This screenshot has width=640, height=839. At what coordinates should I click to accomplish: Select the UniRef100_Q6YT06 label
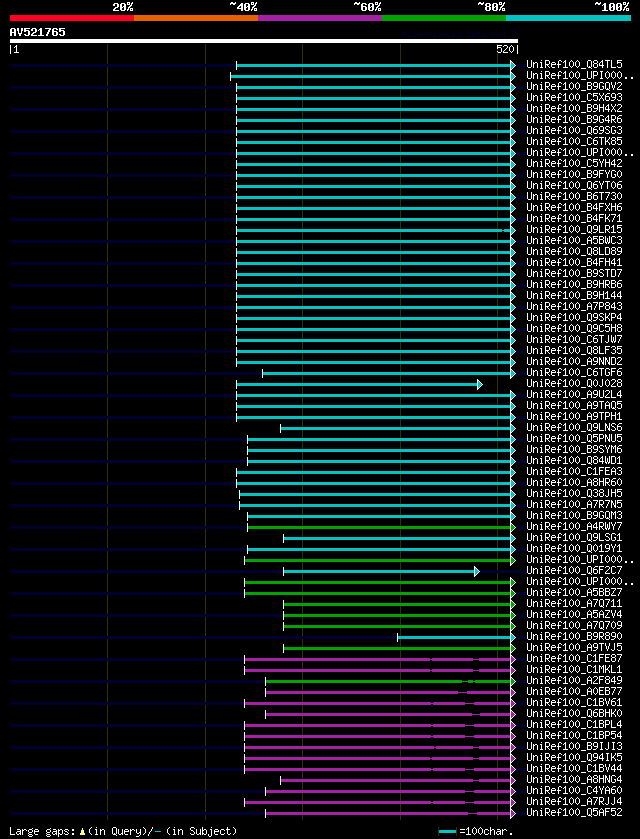point(574,186)
